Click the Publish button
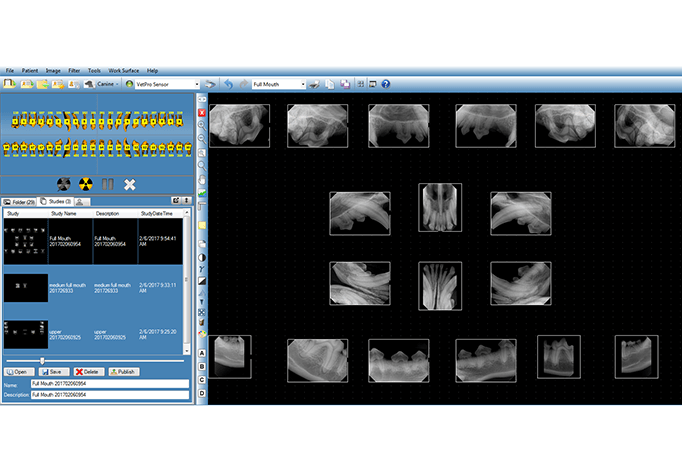 pyautogui.click(x=124, y=372)
